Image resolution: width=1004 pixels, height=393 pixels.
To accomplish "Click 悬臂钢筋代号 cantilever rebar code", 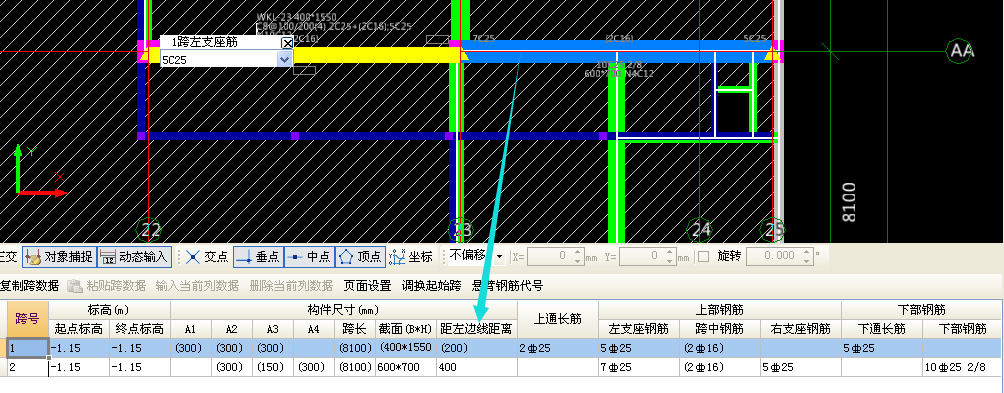I will (x=507, y=285).
